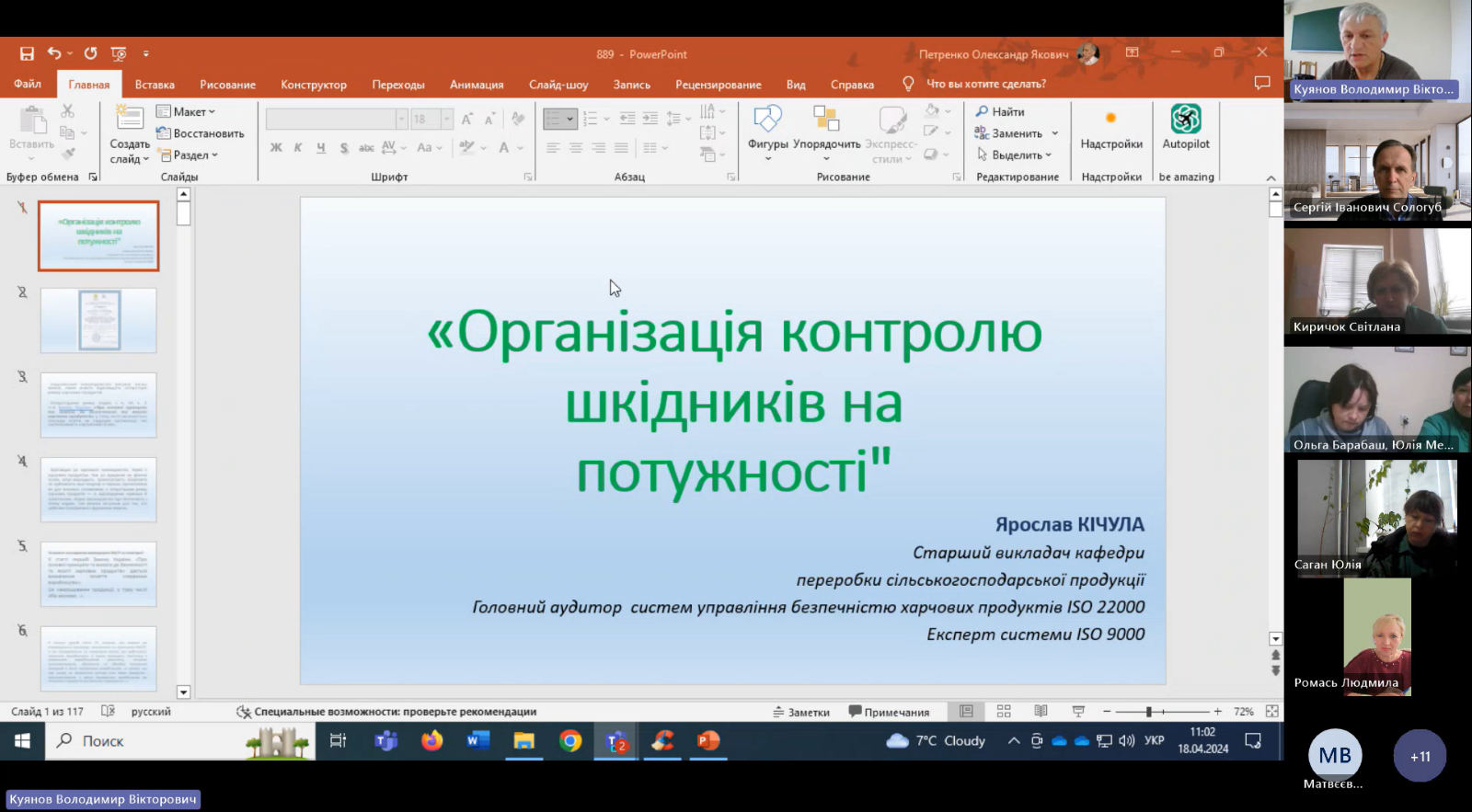1472x812 pixels.
Task: Click Восстановить to reset slide
Action: [x=201, y=133]
